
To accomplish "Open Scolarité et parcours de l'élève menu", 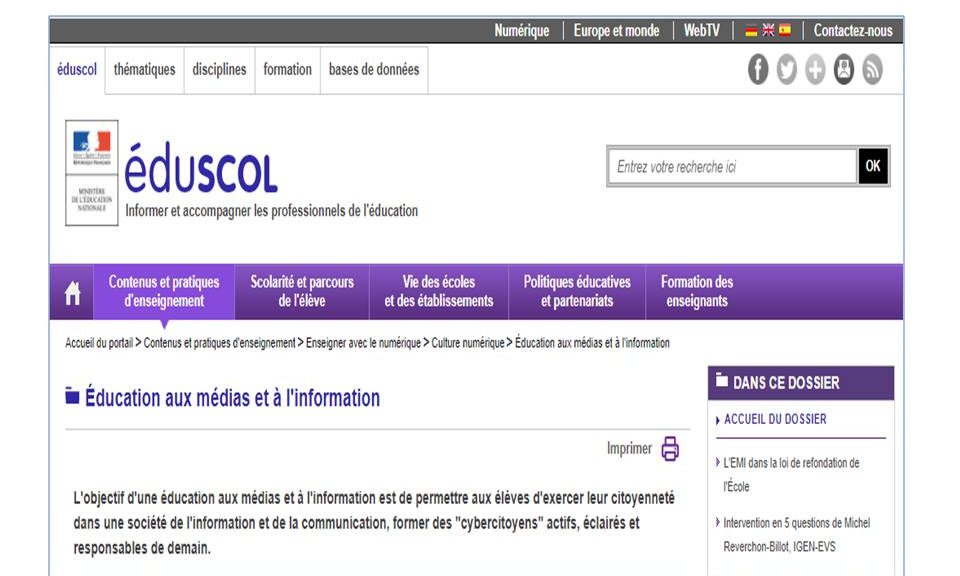I will [302, 292].
